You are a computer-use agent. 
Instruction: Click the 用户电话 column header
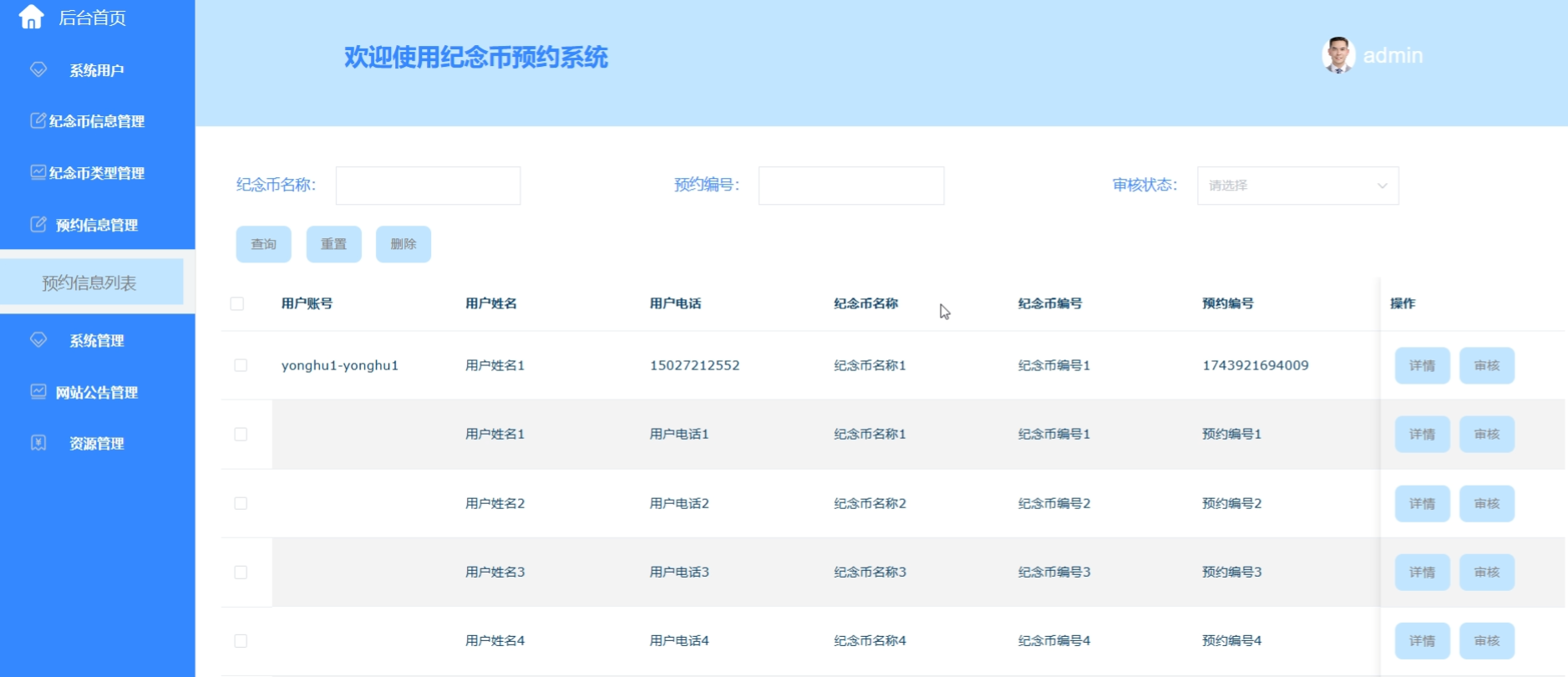point(675,303)
